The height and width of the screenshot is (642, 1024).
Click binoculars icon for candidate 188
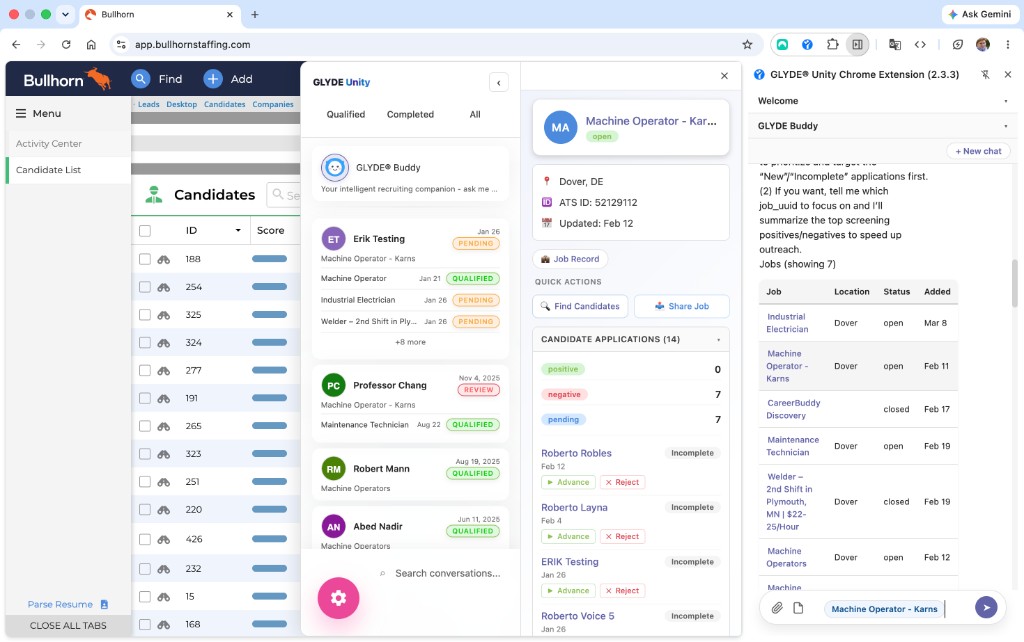(164, 259)
